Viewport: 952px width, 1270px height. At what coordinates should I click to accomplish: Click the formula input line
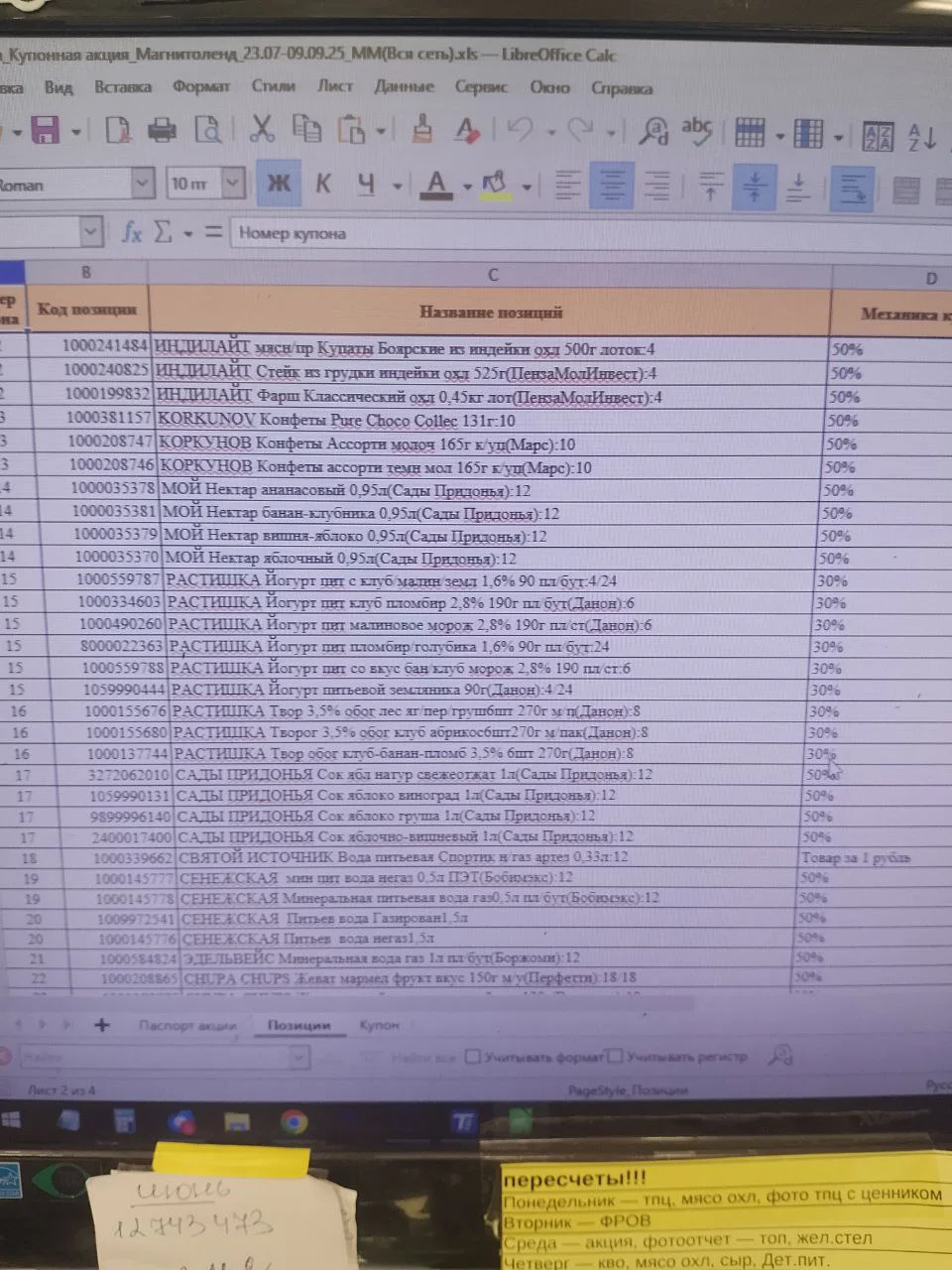point(590,234)
